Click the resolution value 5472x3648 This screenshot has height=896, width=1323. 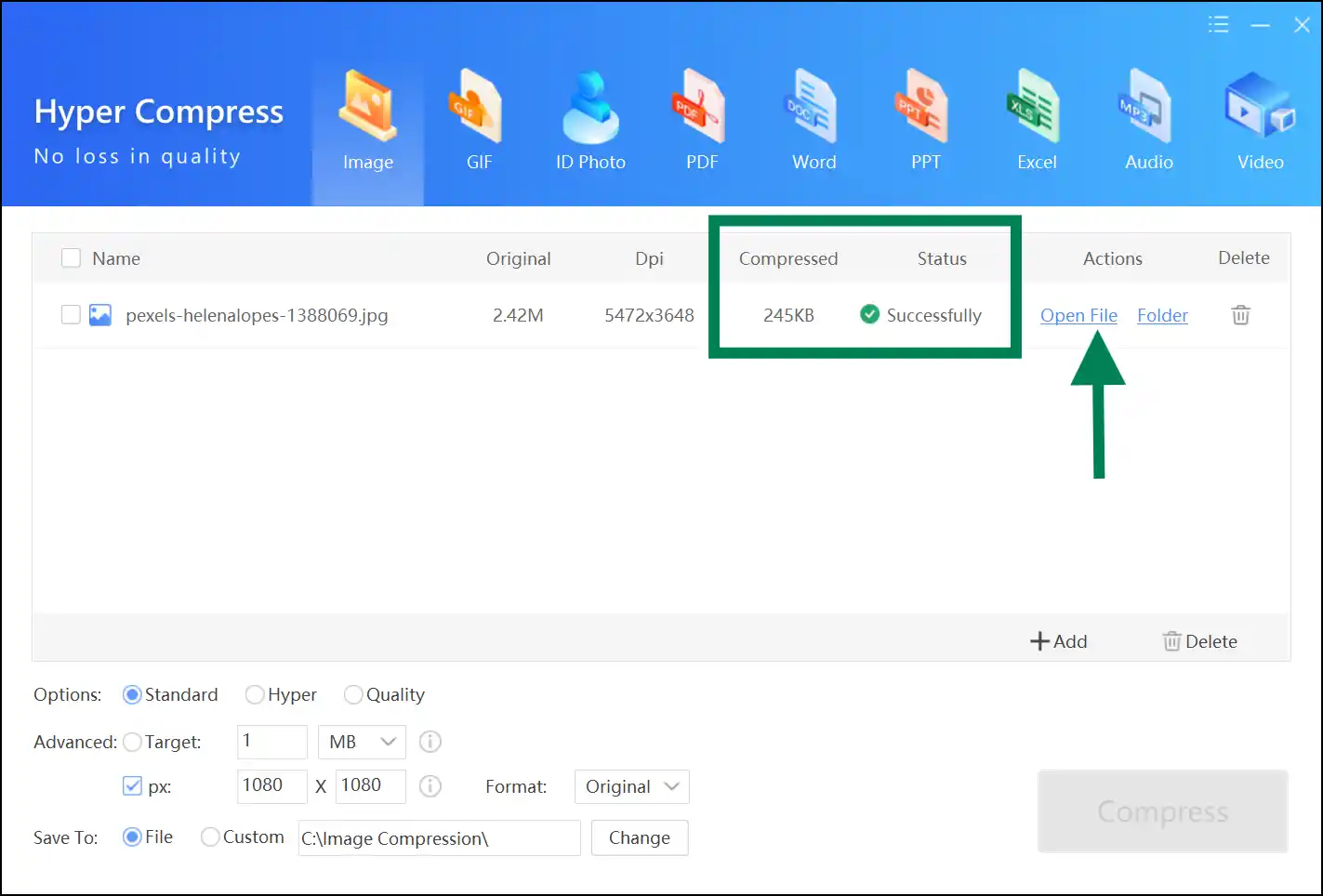pos(649,315)
